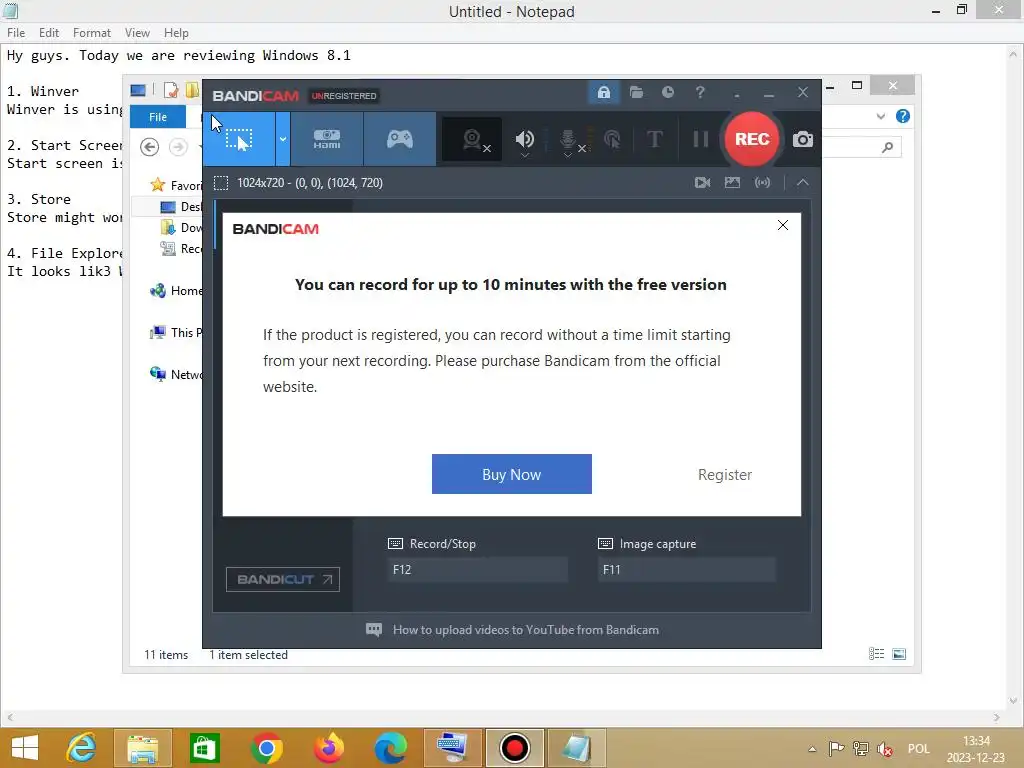This screenshot has height=768, width=1024.
Task: Toggle the webcam overlay icon
Action: [x=472, y=139]
